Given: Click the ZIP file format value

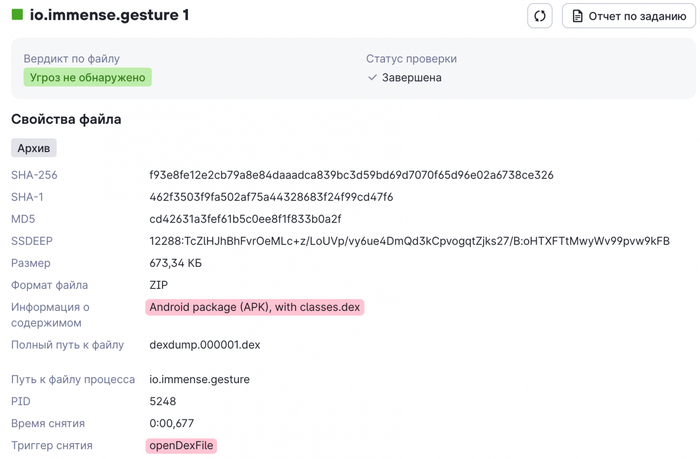Looking at the screenshot, I should [x=158, y=285].
